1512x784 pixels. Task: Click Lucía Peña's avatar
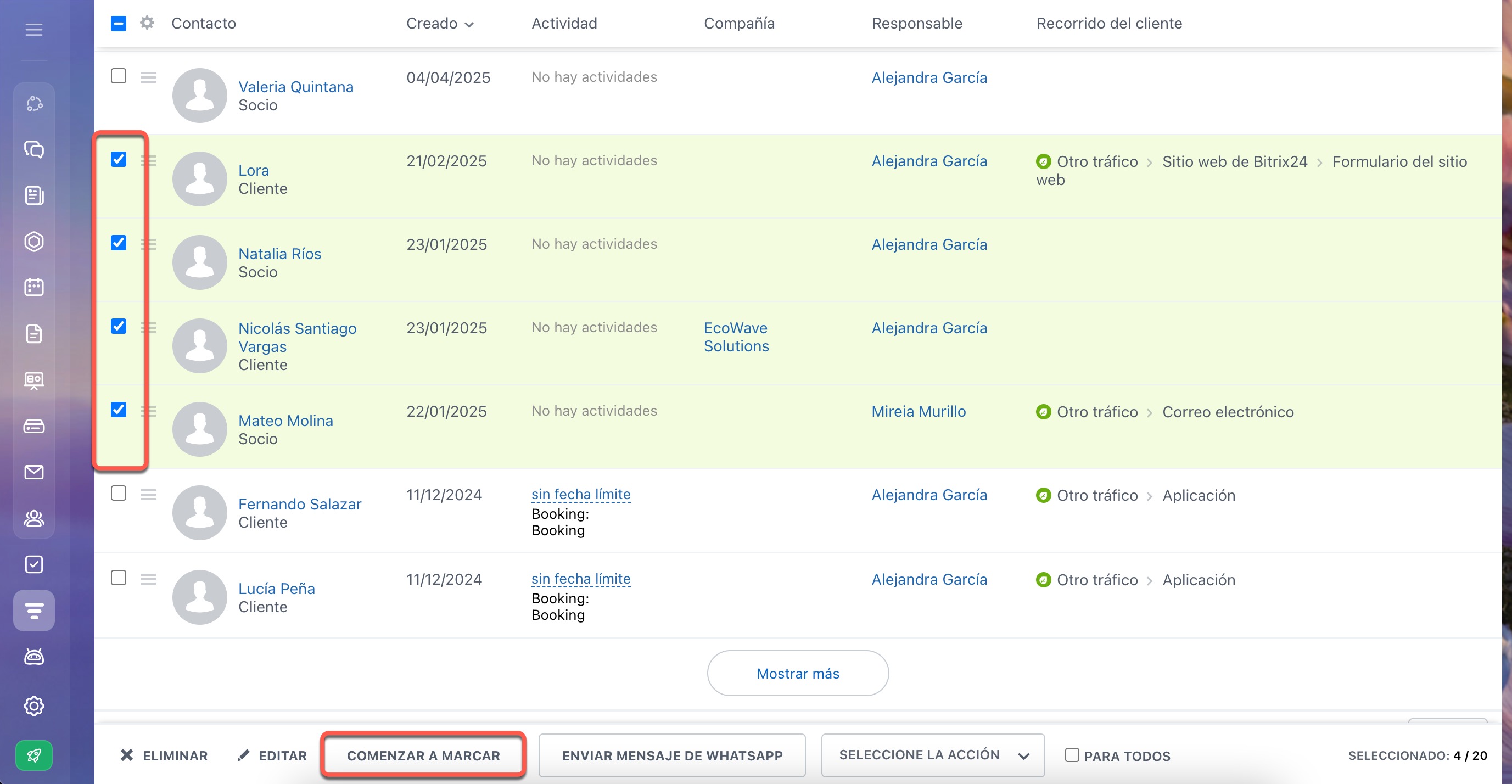tap(199, 597)
